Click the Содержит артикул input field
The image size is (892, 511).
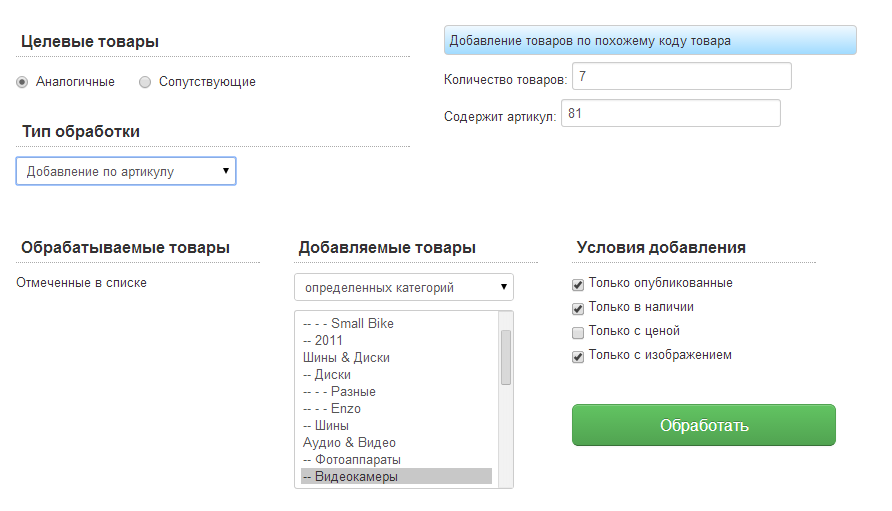tap(670, 114)
